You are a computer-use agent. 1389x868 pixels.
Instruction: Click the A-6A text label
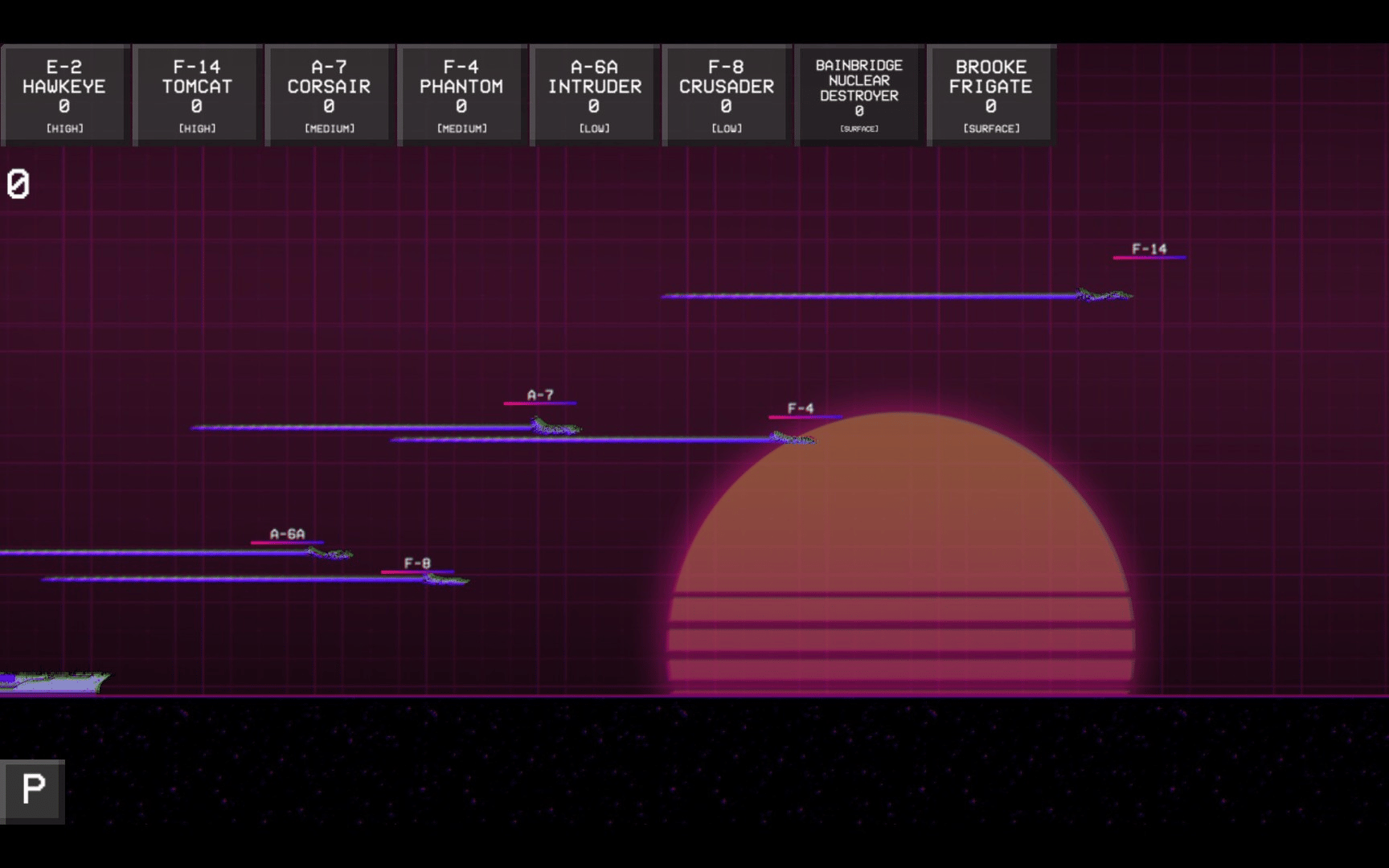click(287, 534)
